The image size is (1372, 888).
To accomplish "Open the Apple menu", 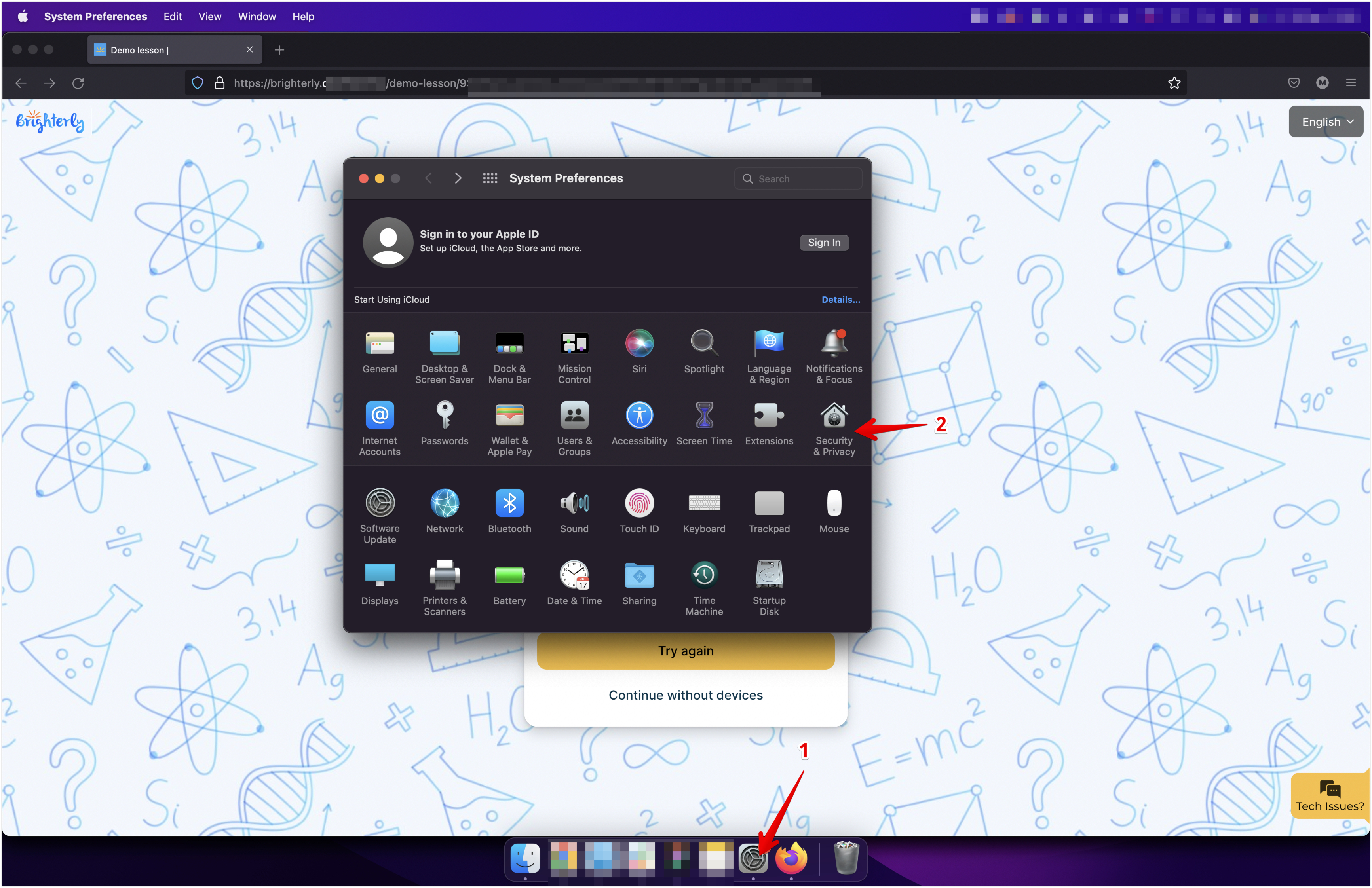I will [23, 16].
